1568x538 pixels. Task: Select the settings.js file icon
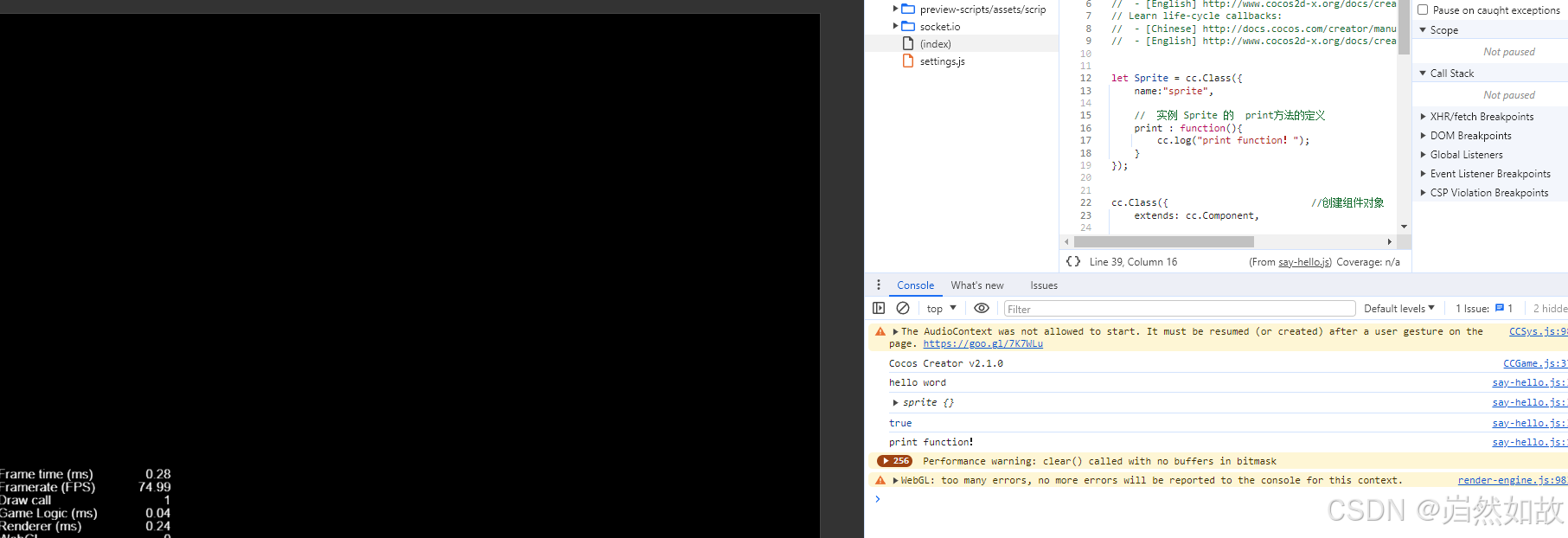tap(908, 61)
